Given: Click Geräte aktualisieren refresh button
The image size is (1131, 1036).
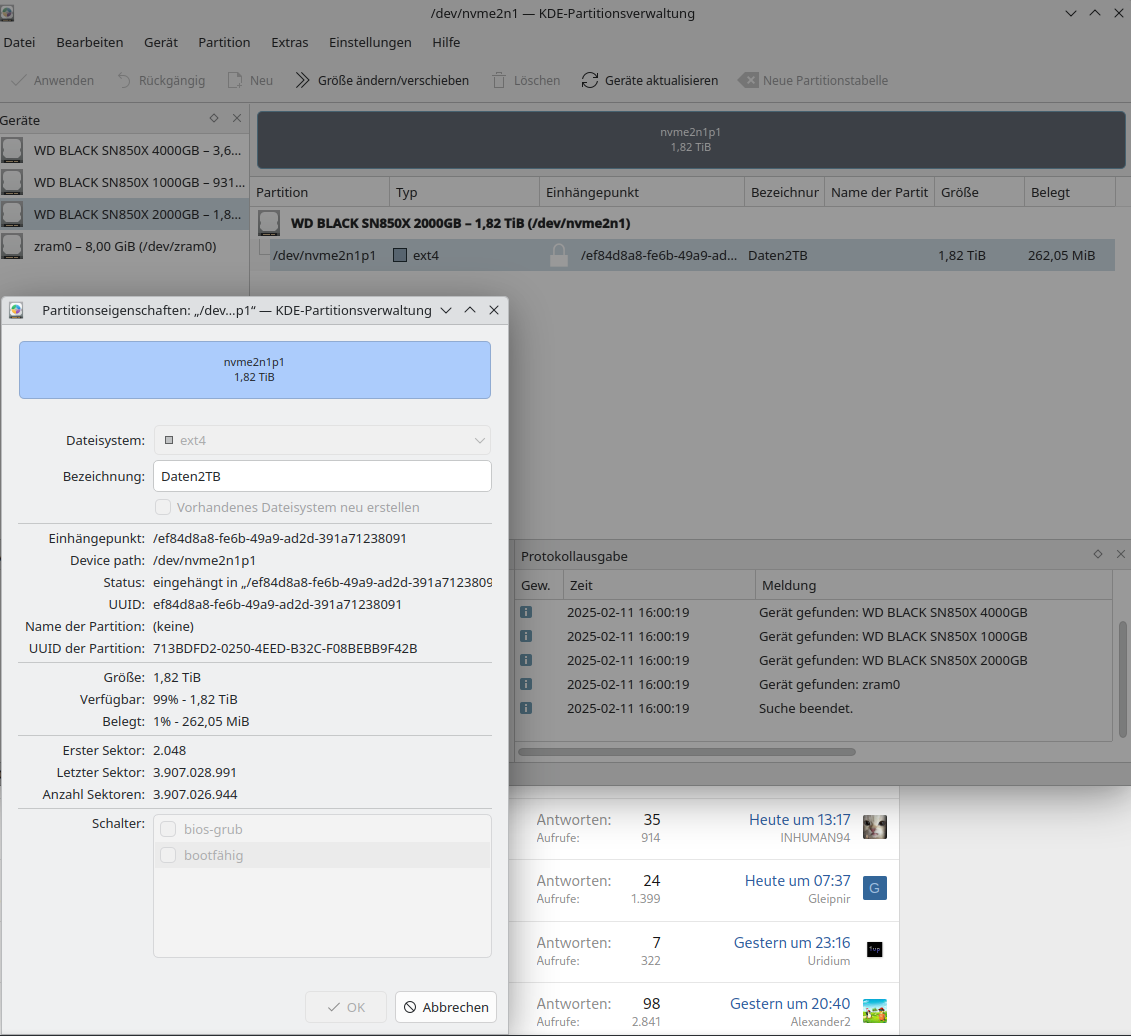Looking at the screenshot, I should coord(649,80).
